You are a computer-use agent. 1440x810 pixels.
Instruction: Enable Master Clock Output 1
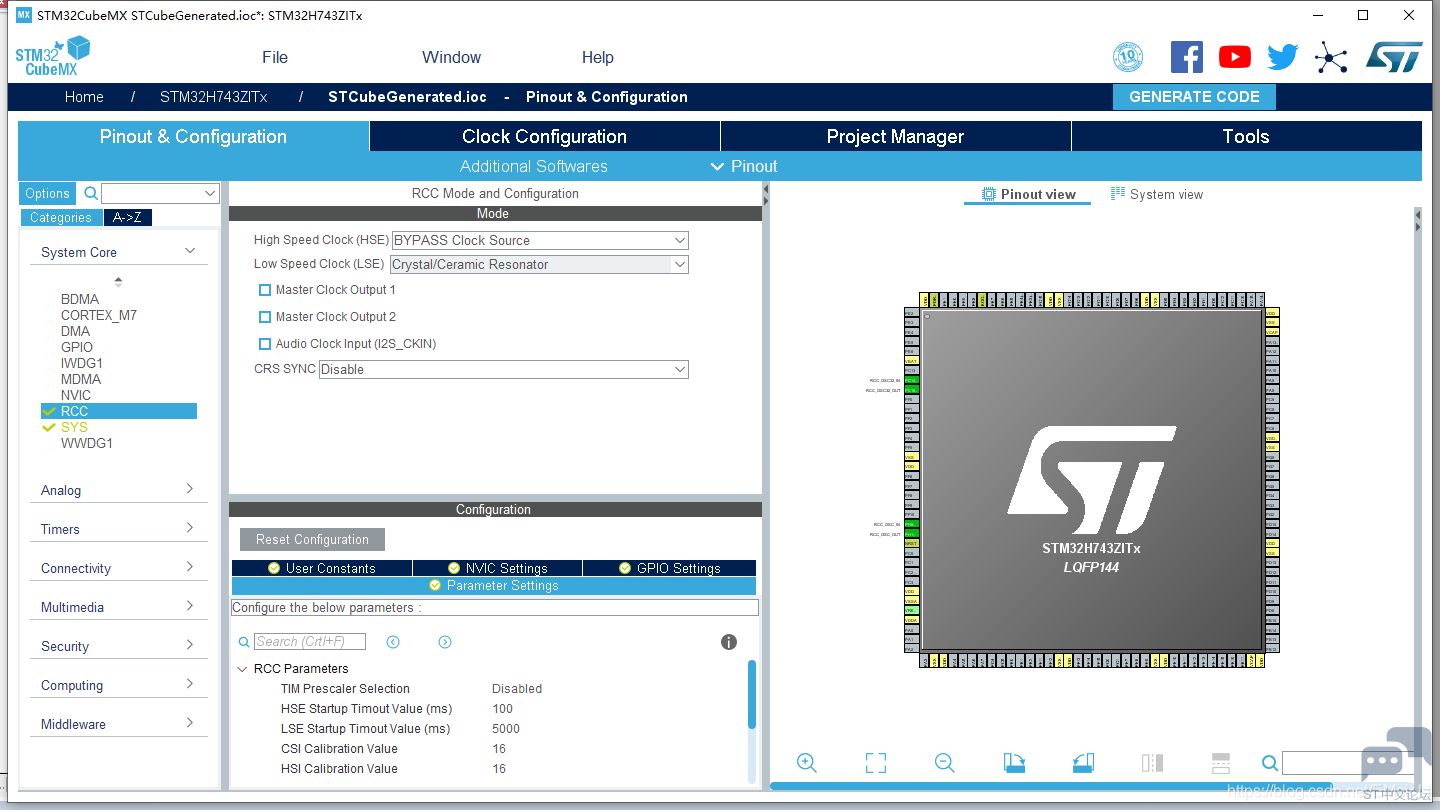(x=265, y=290)
